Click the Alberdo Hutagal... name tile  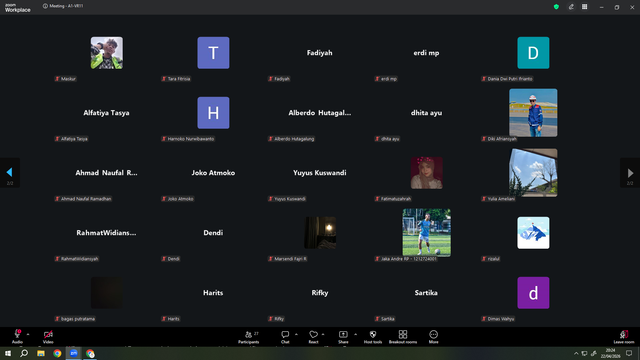point(320,113)
